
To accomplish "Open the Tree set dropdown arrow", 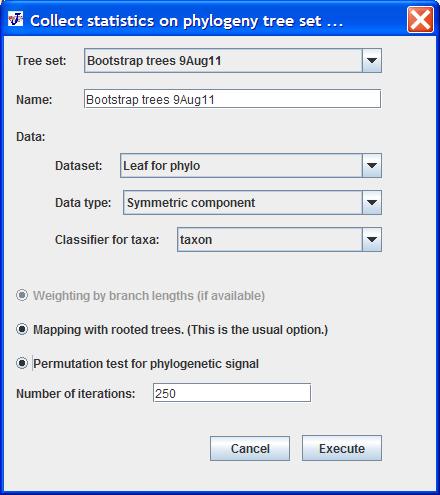I will (x=372, y=61).
